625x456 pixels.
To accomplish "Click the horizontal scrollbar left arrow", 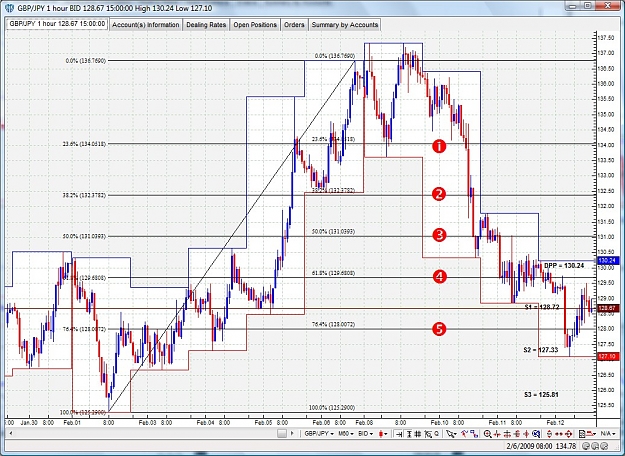I will coord(11,433).
